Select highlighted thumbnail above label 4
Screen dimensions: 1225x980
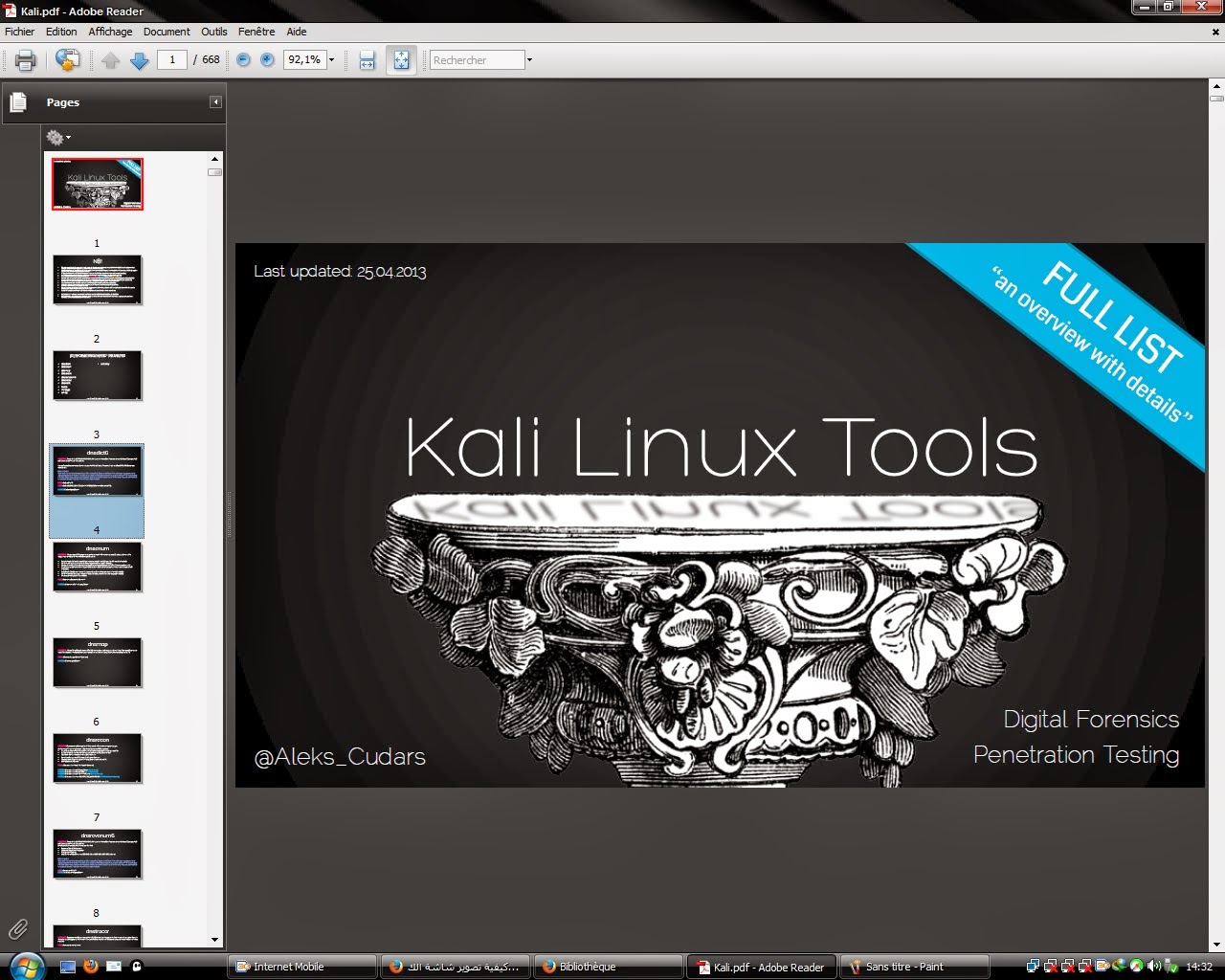97,471
